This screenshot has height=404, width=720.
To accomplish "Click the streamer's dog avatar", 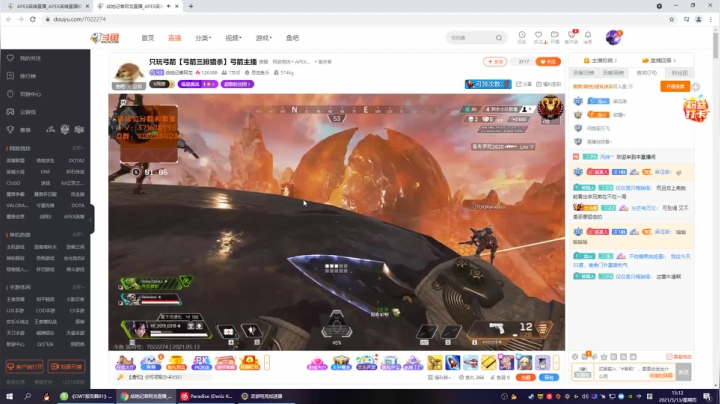I will pyautogui.click(x=129, y=73).
